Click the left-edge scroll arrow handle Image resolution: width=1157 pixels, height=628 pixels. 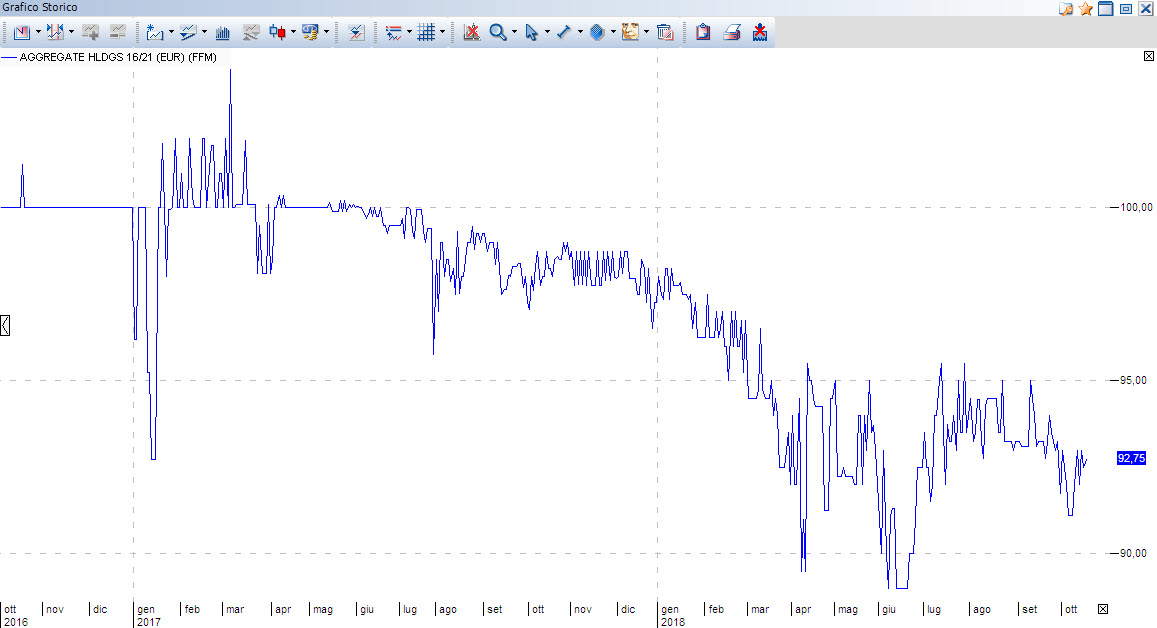pos(5,325)
